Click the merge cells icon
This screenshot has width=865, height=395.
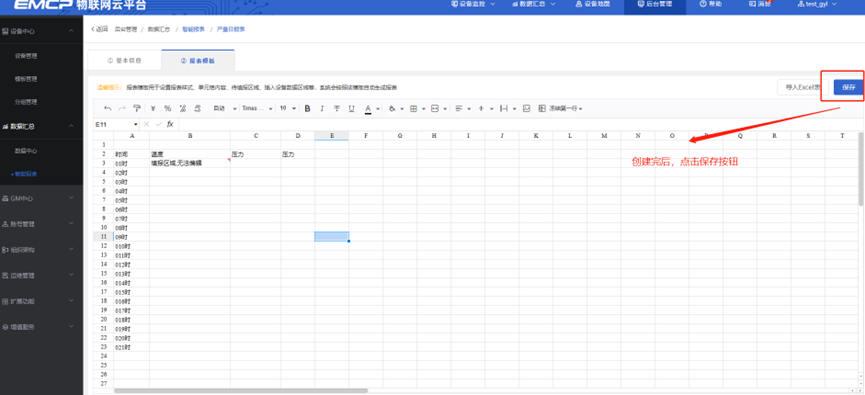[x=435, y=109]
